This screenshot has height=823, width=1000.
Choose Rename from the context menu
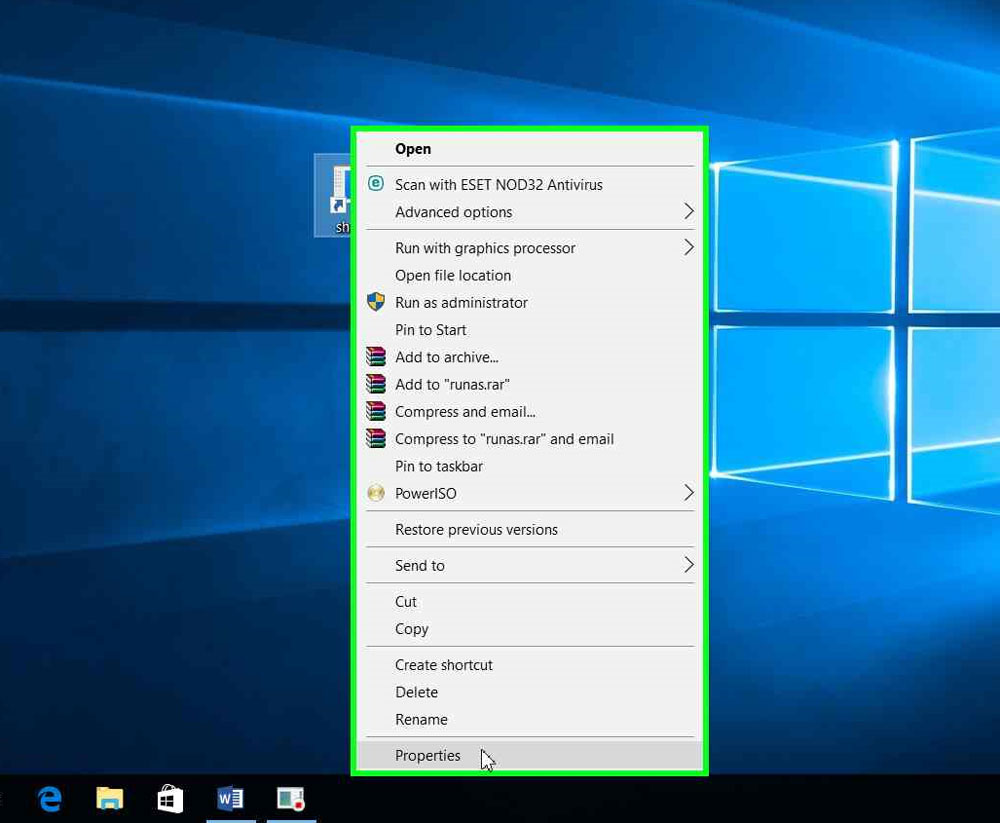421,719
